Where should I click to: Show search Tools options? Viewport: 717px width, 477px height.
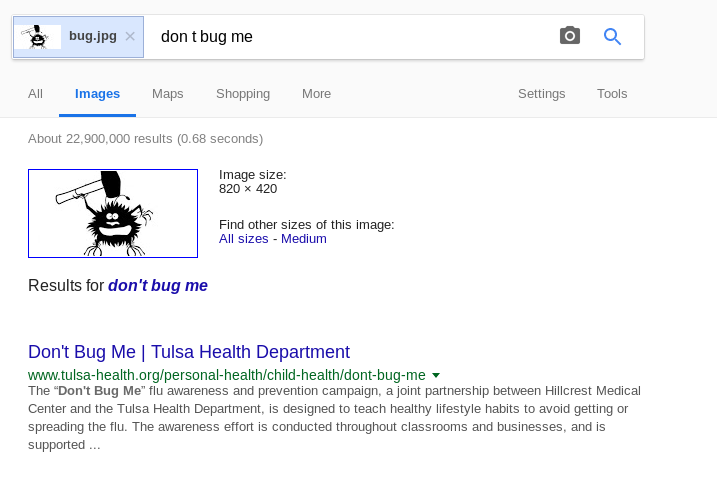612,94
